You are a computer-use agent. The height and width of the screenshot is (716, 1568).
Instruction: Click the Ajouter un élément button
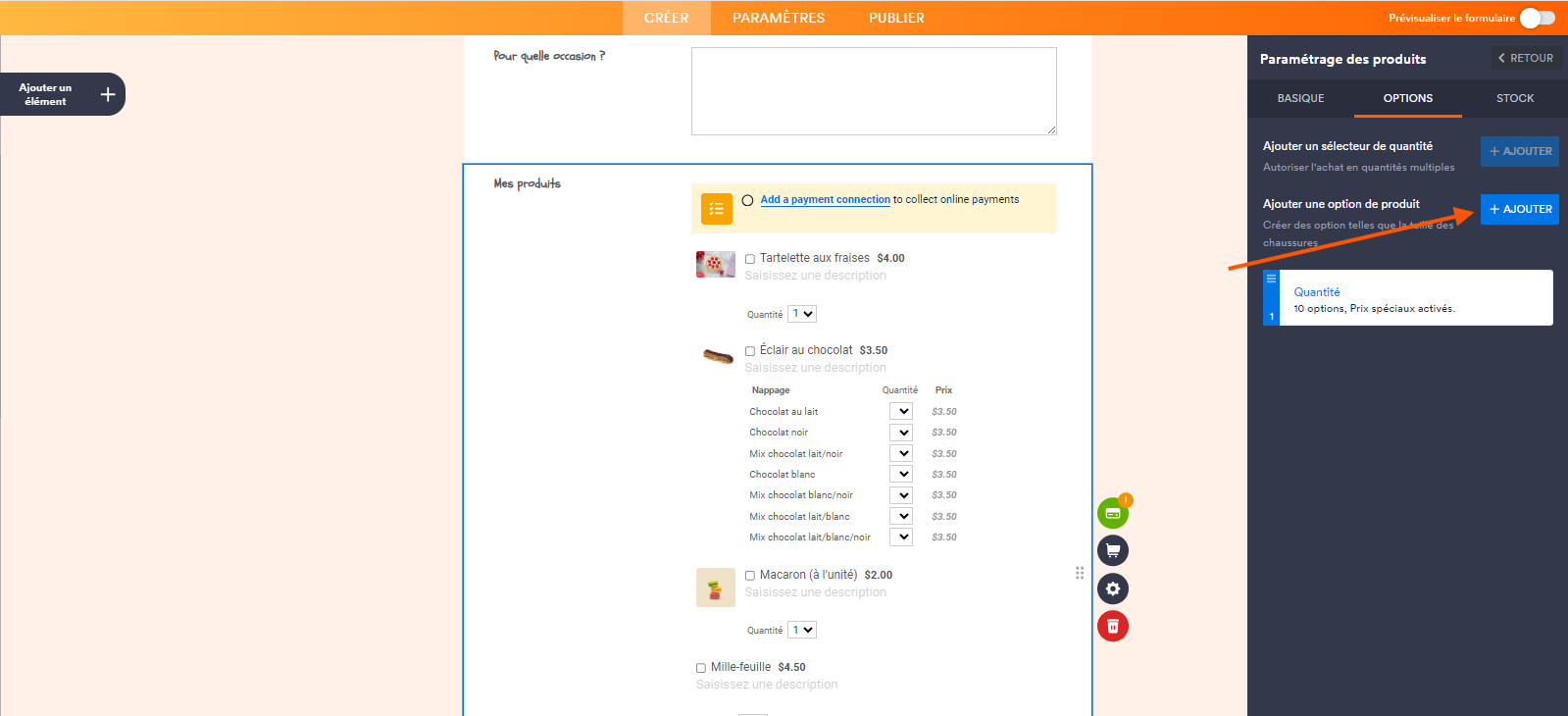tap(62, 94)
